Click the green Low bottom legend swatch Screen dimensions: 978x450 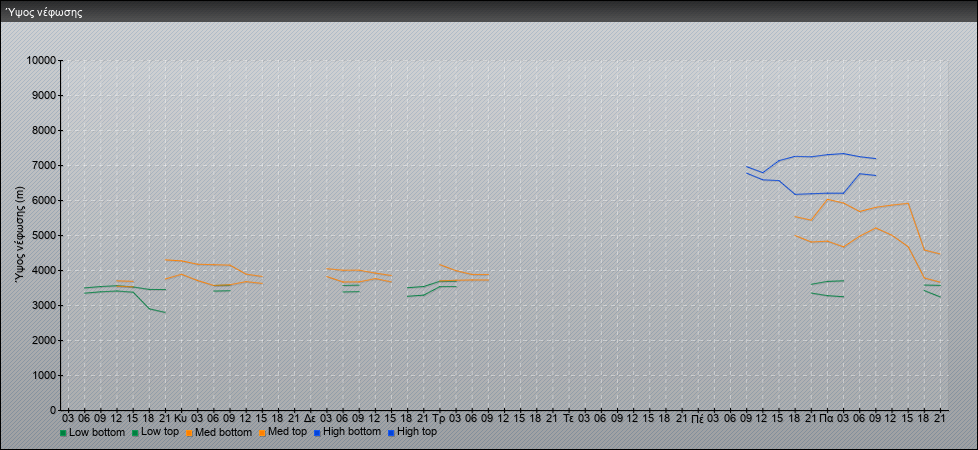tap(63, 433)
